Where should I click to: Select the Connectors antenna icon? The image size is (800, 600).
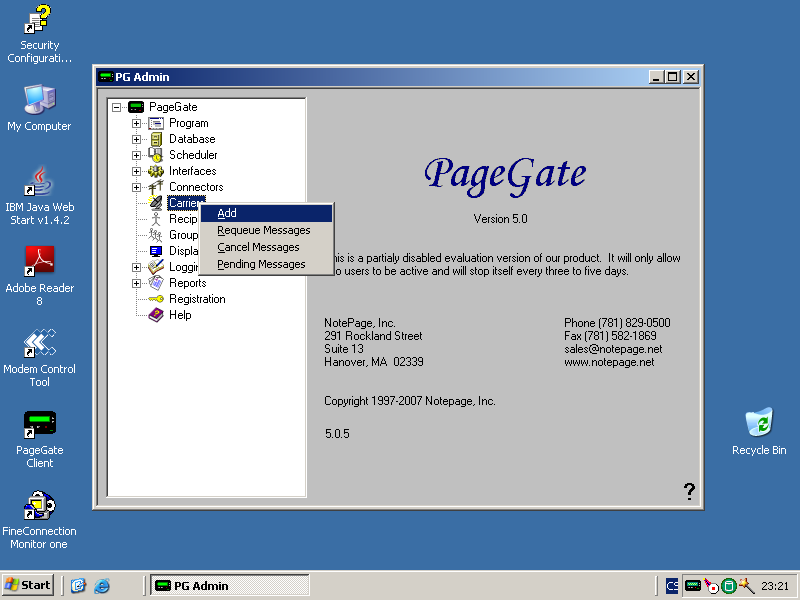(156, 187)
